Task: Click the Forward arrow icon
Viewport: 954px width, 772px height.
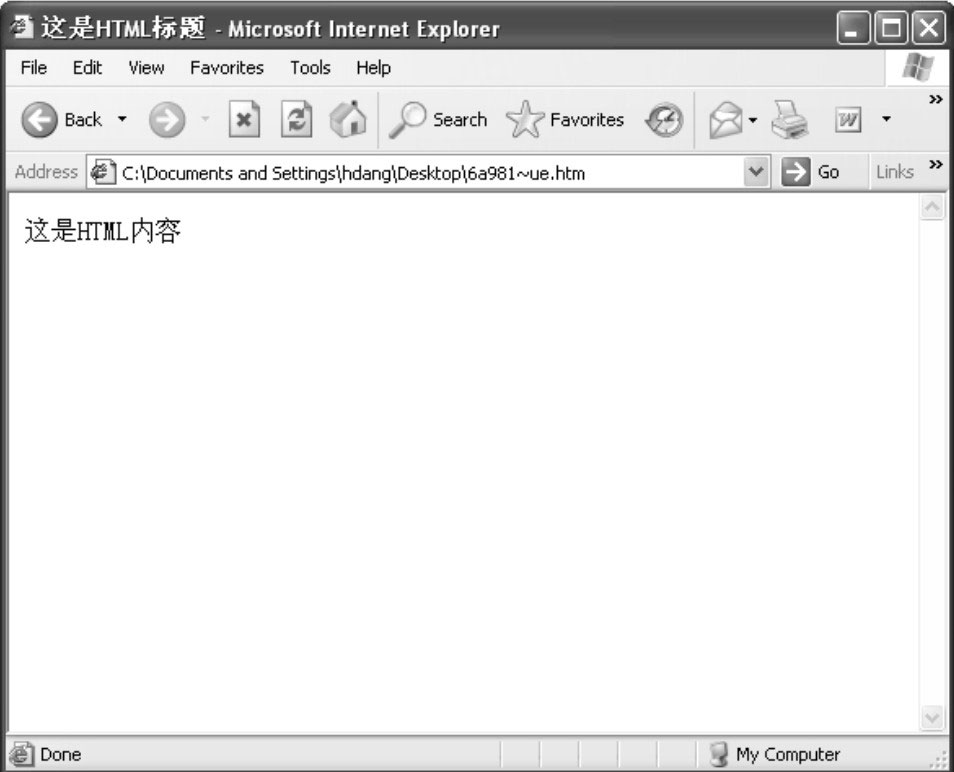Action: point(167,119)
